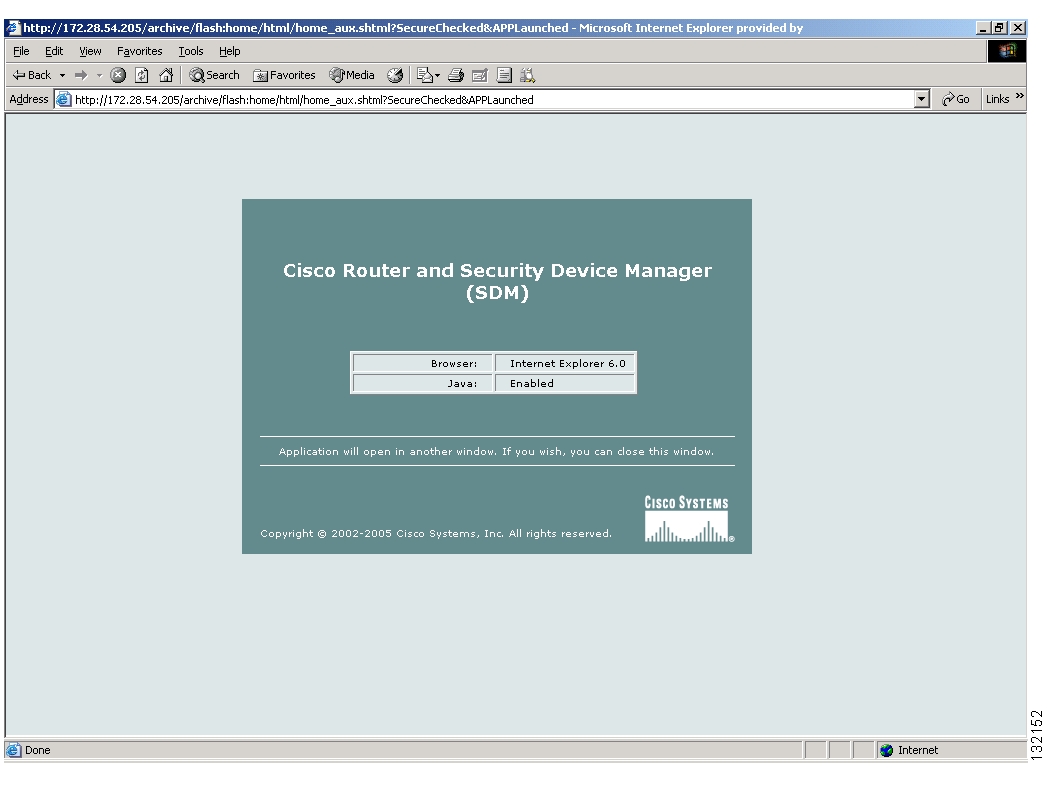Screen dimensions: 1050x792
Task: Click the Back button
Action: (x=32, y=75)
